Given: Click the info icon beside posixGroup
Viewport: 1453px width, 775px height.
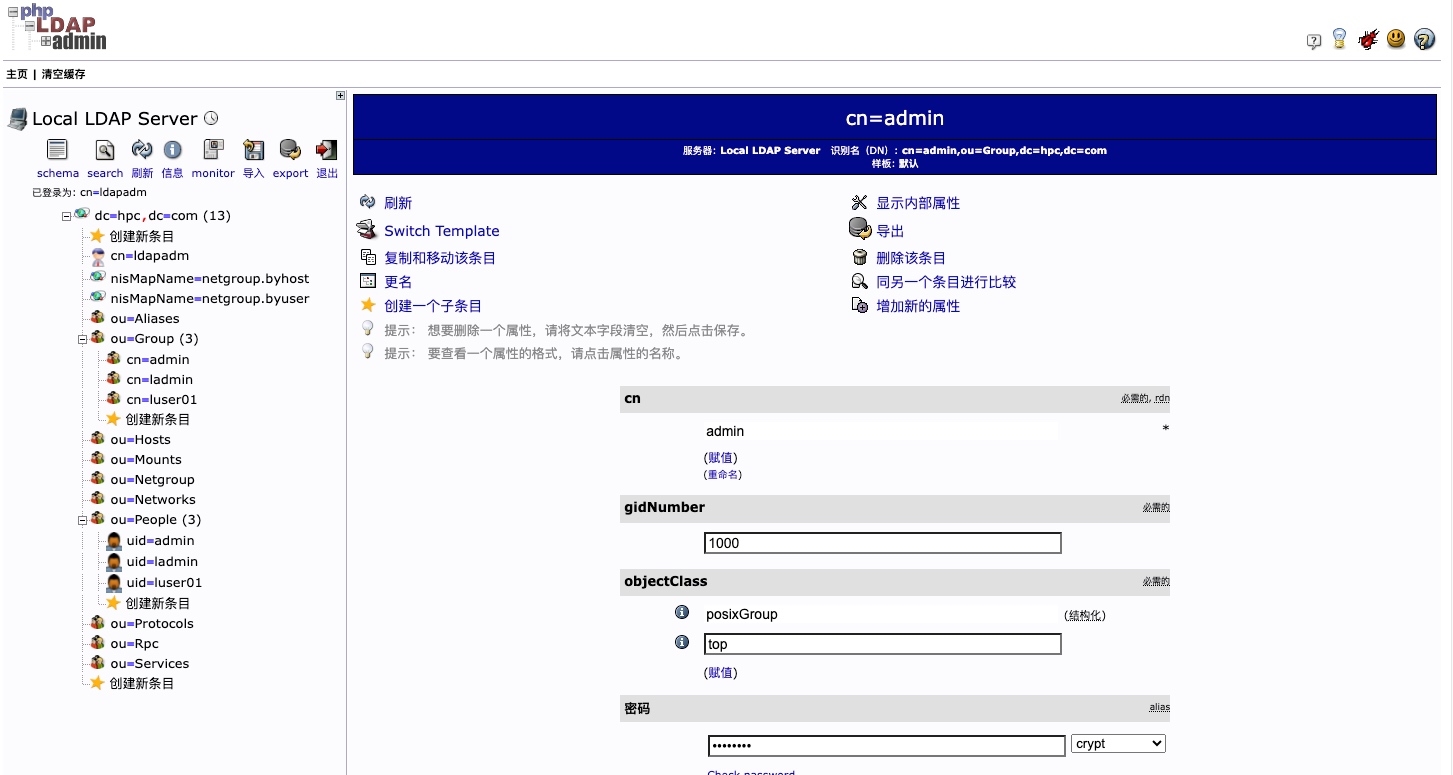Looking at the screenshot, I should pyautogui.click(x=681, y=612).
